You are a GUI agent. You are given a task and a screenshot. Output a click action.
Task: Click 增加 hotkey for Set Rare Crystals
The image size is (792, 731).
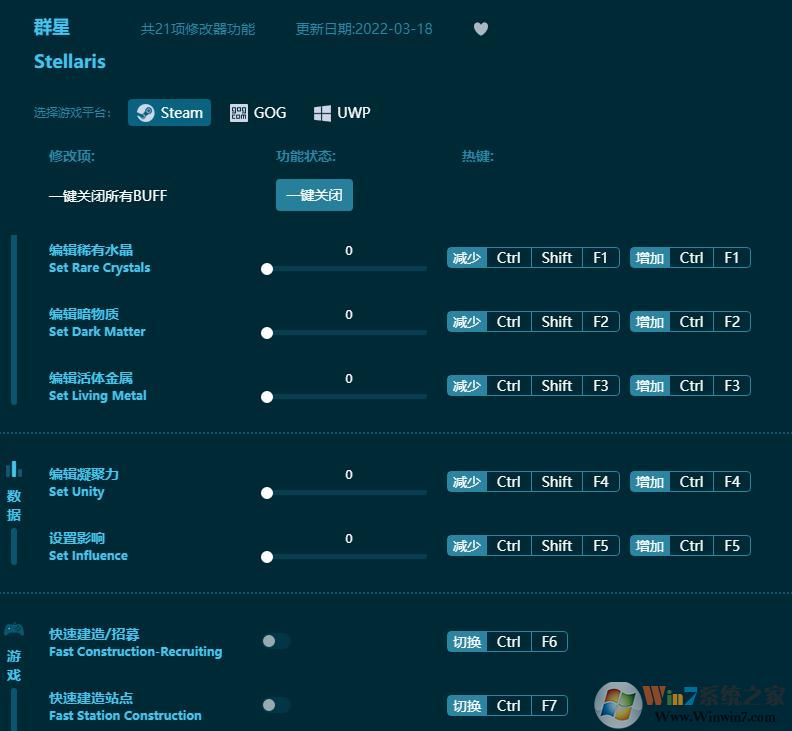pos(650,258)
